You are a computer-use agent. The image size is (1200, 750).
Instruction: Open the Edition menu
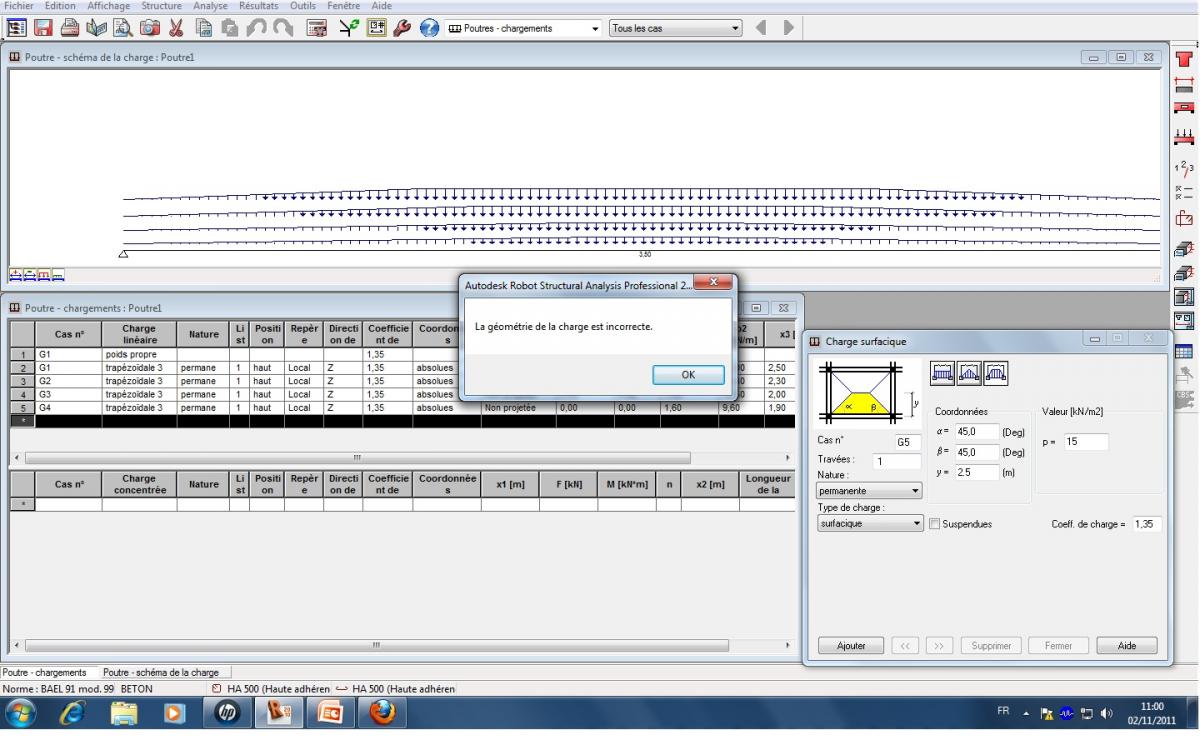[60, 6]
